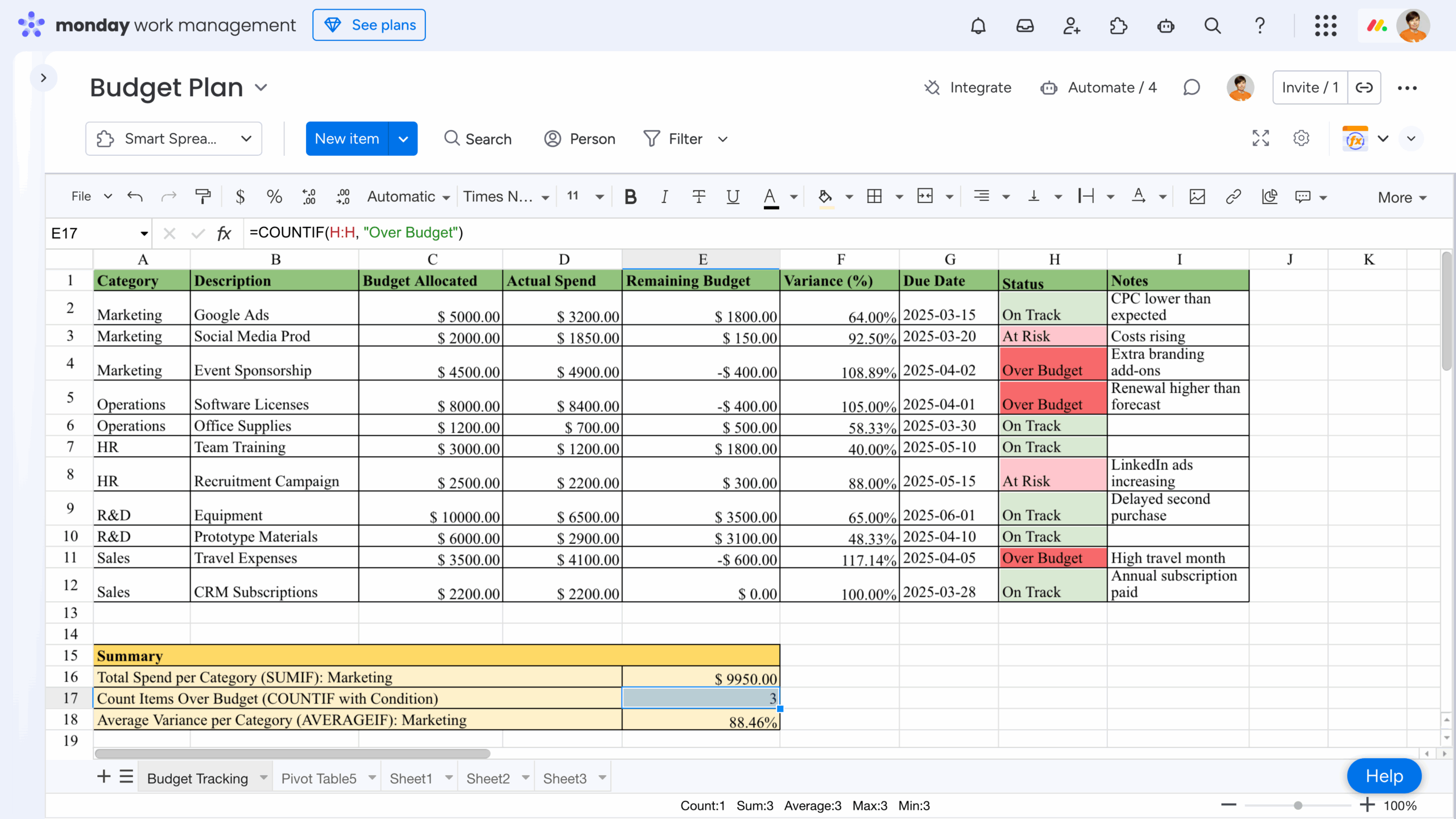The image size is (1456, 819).
Task: Open Help from the bottom right button
Action: [1384, 775]
